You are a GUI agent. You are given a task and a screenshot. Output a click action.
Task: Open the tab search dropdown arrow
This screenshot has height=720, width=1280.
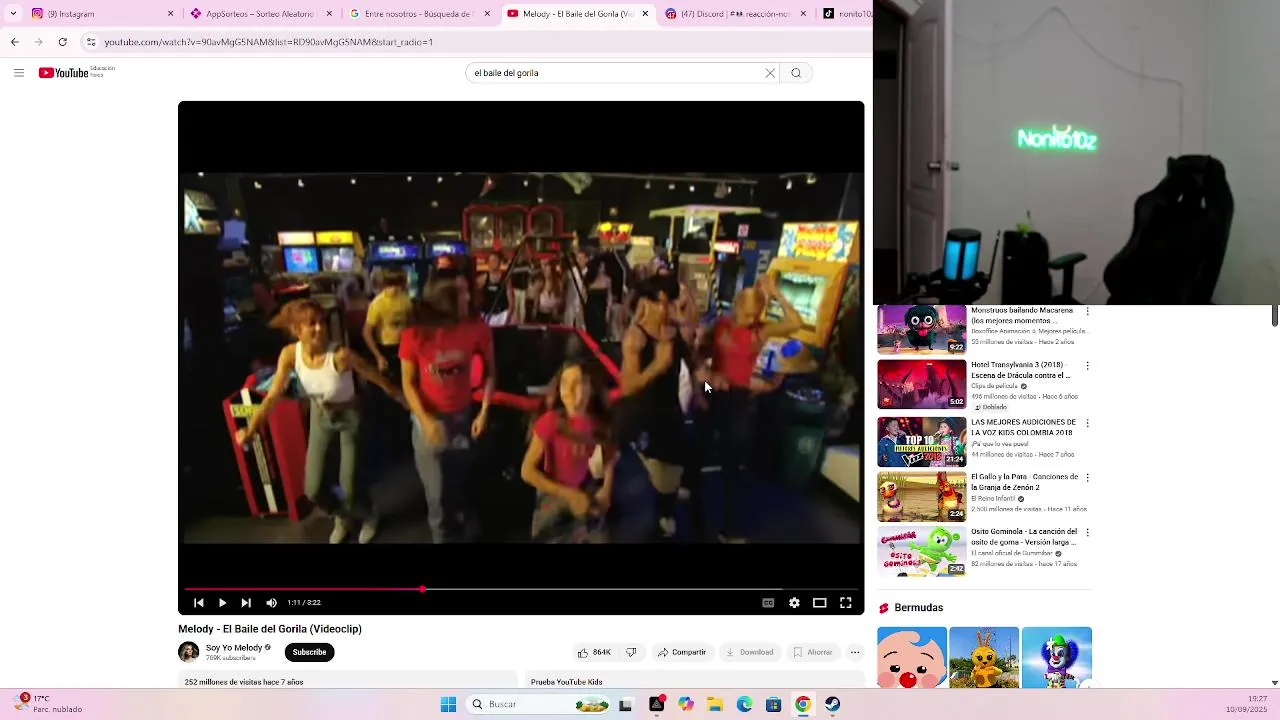tap(13, 14)
